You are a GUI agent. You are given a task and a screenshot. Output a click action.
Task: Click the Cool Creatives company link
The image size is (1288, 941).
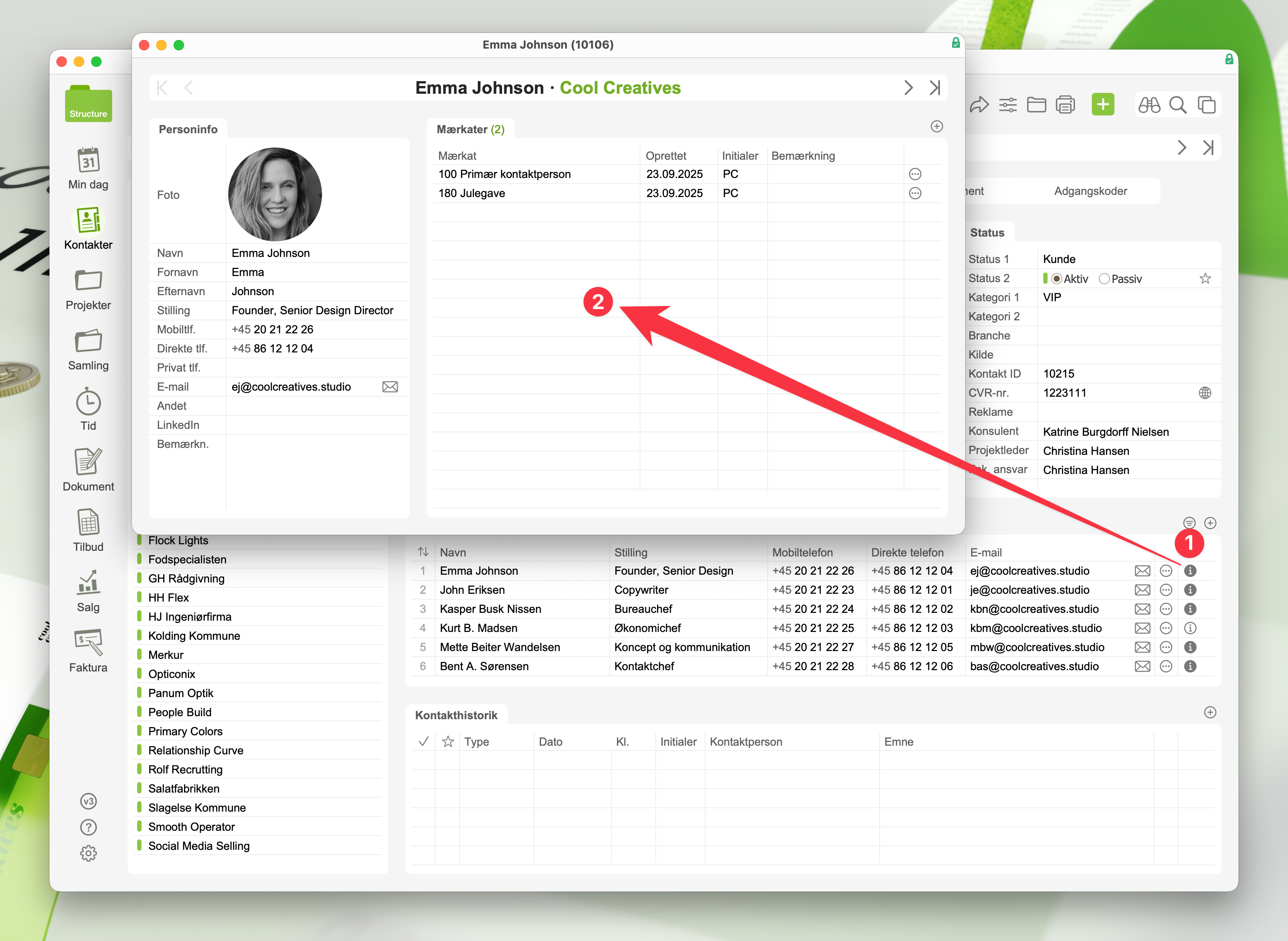pyautogui.click(x=620, y=88)
